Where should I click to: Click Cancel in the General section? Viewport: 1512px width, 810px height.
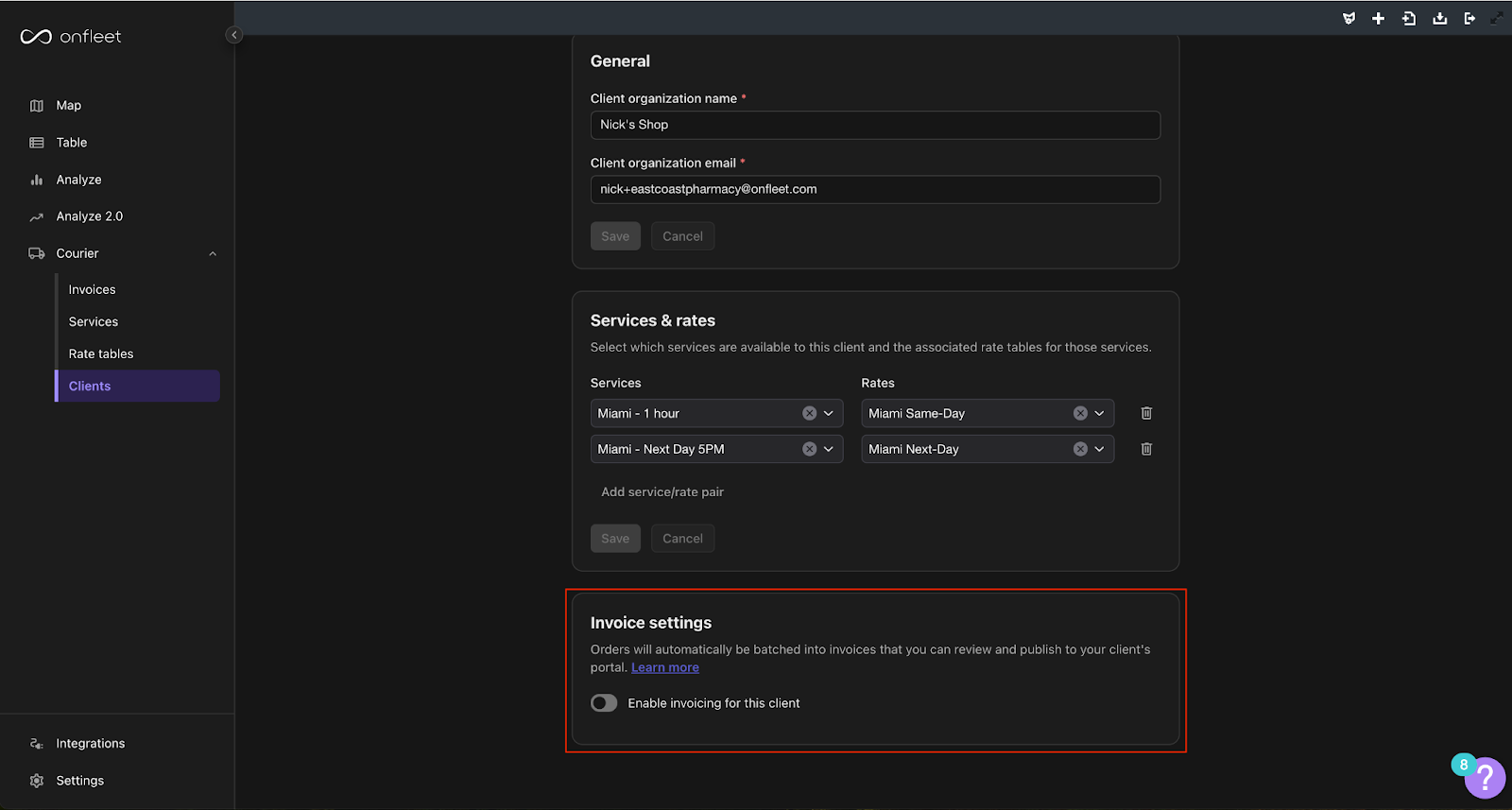(682, 236)
